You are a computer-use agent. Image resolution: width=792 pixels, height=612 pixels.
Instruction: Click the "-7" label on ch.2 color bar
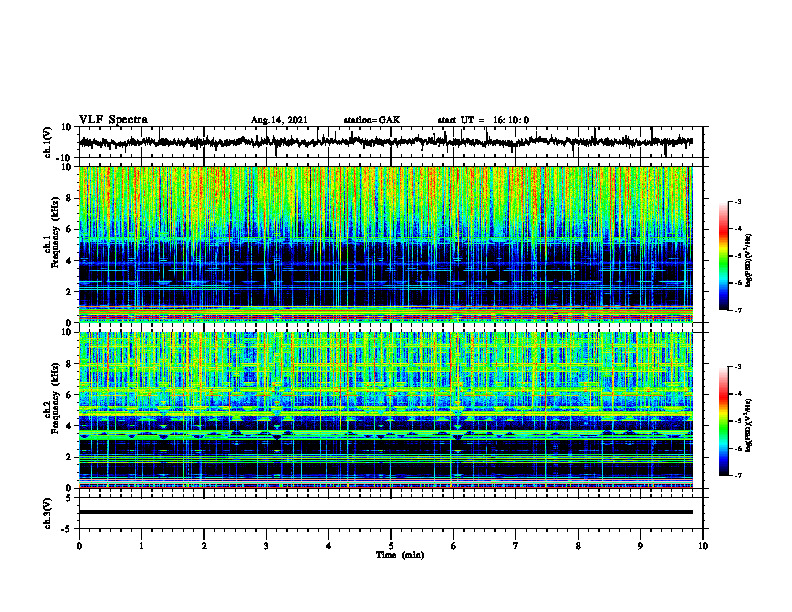tap(738, 476)
